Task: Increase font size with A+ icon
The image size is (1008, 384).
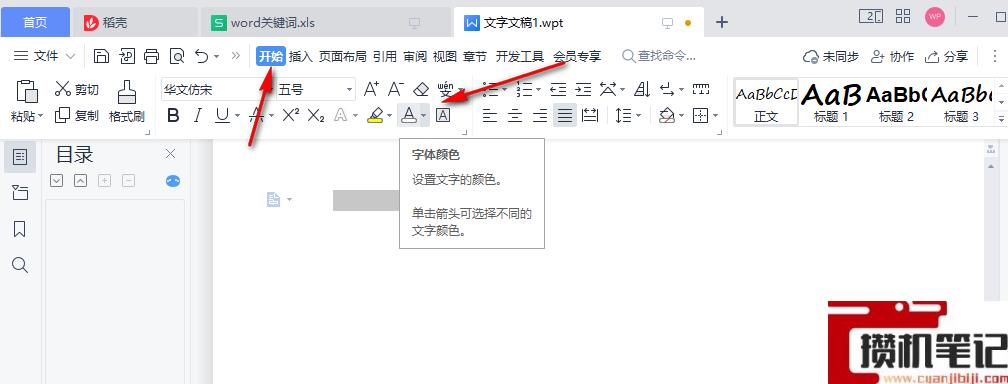Action: 372,89
